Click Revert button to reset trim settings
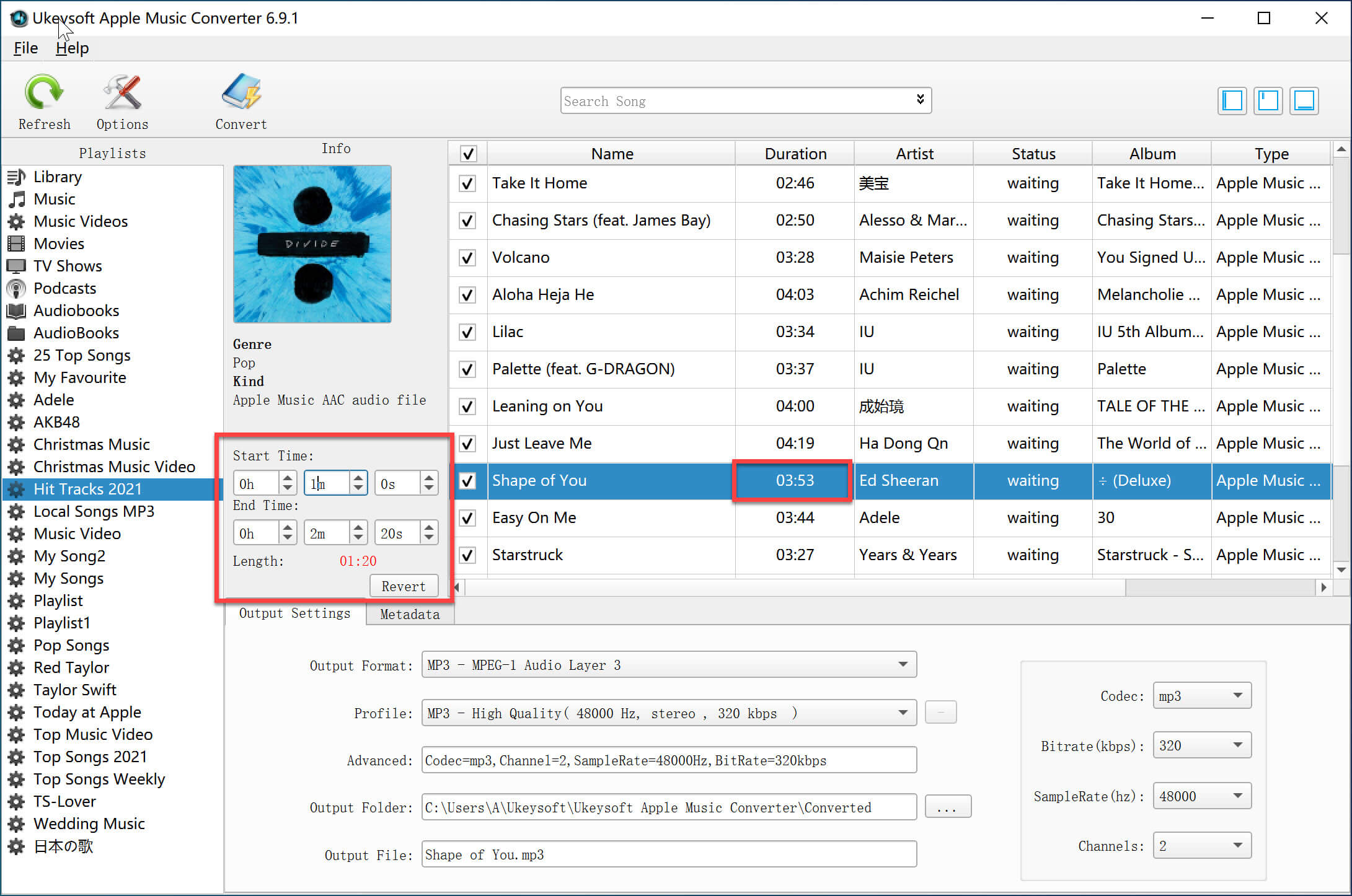Screen dimensions: 1352x896 coord(404,585)
